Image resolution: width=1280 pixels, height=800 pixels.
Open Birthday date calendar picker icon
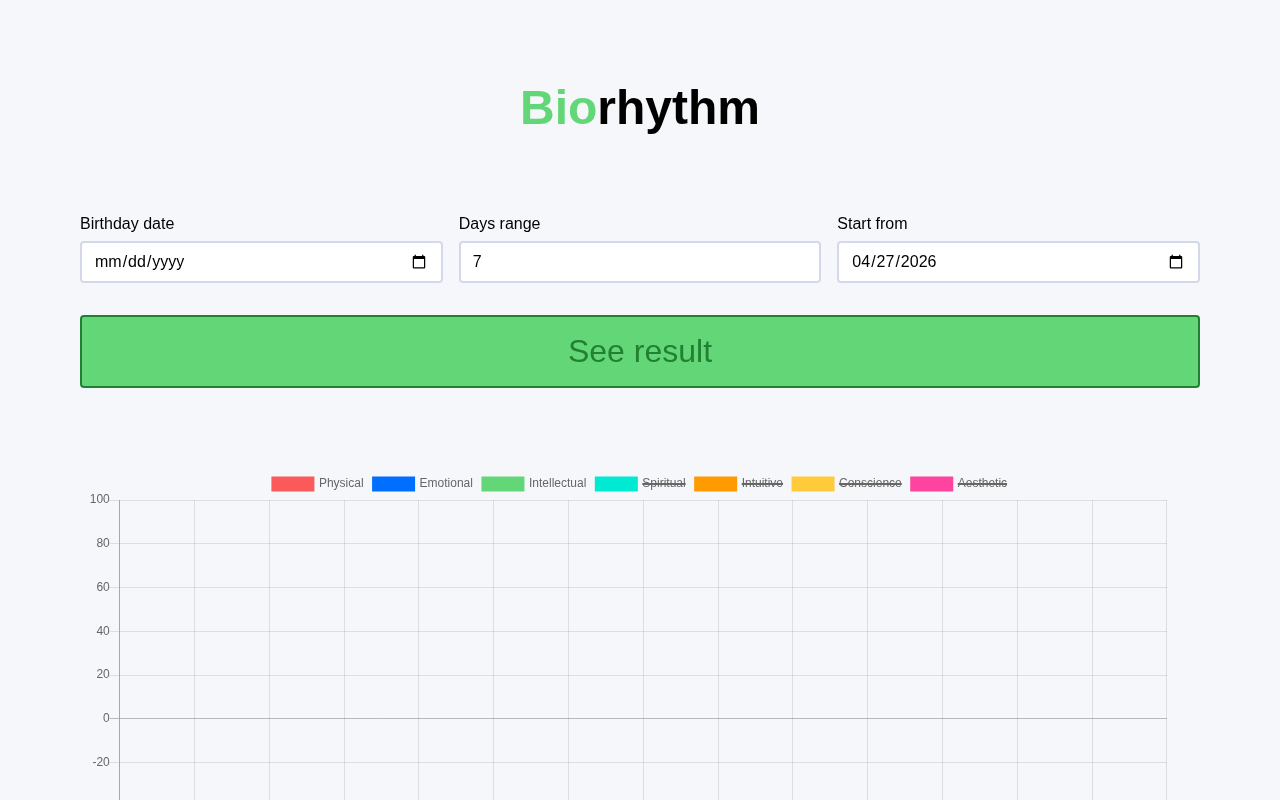tap(419, 262)
